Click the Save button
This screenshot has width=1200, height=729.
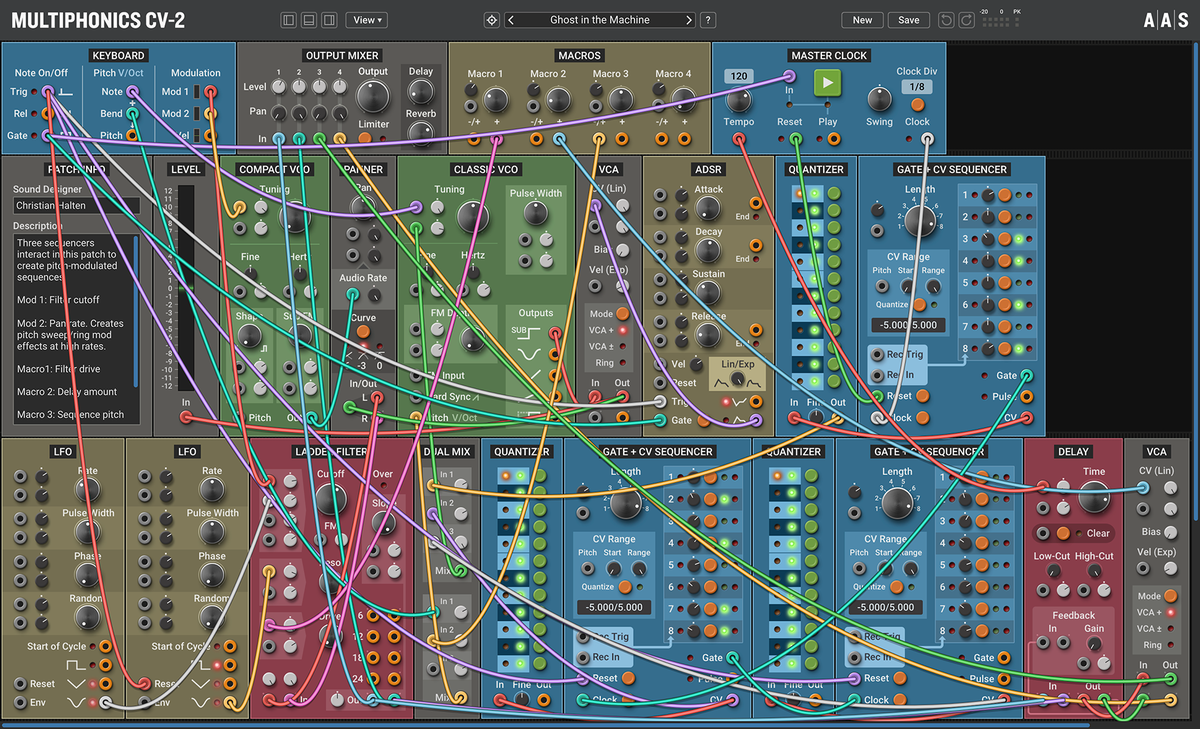click(x=908, y=20)
